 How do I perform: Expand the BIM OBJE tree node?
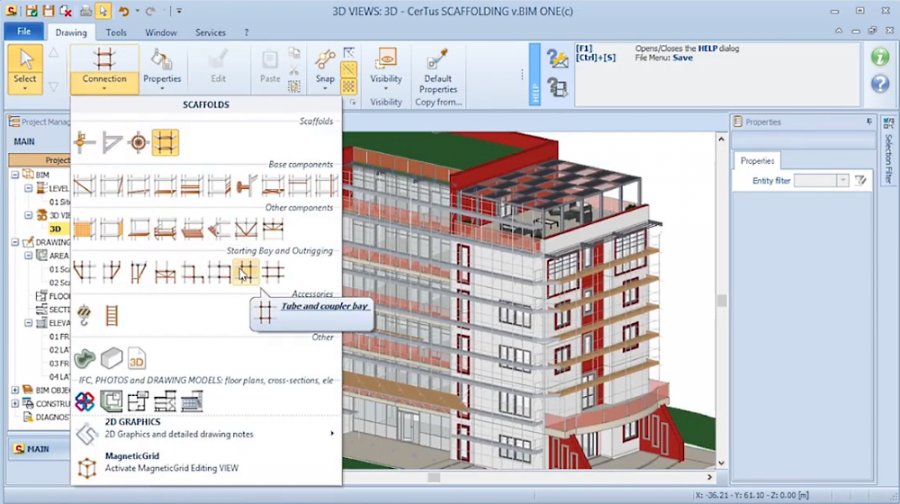pos(15,390)
